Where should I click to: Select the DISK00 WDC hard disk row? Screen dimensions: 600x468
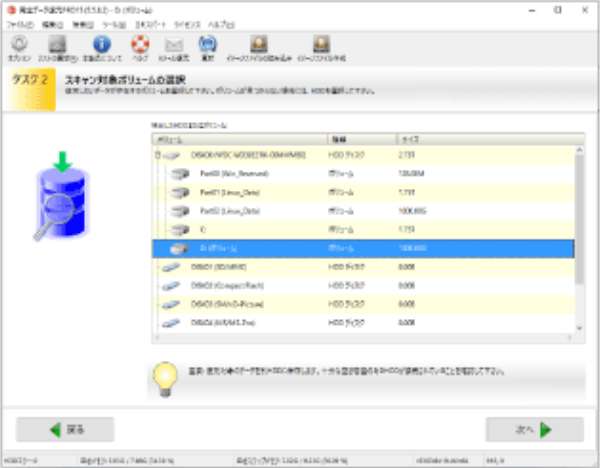(x=364, y=155)
